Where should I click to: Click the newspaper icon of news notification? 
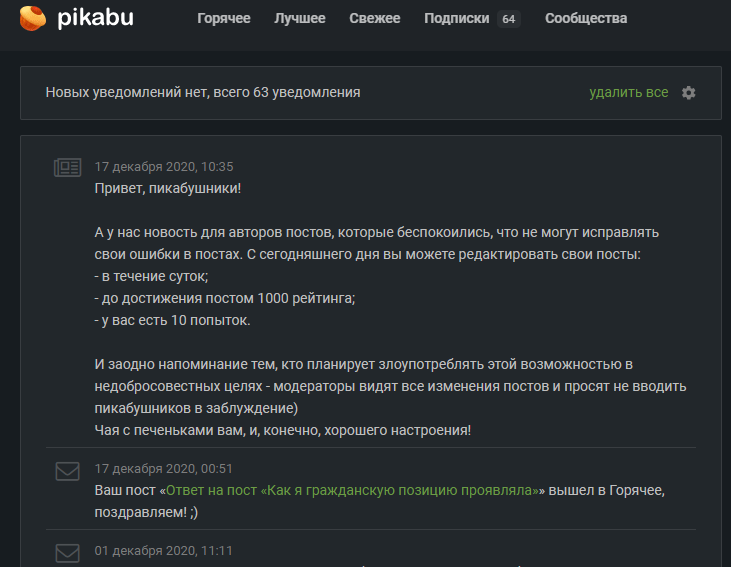pos(68,168)
